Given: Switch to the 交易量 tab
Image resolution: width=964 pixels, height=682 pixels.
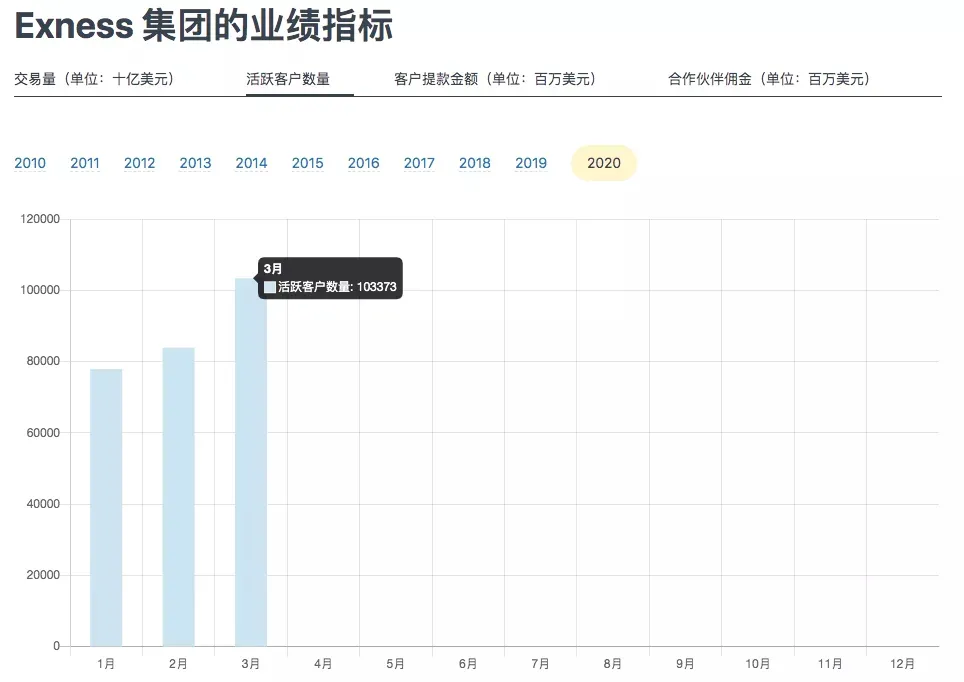Looking at the screenshot, I should click(94, 79).
